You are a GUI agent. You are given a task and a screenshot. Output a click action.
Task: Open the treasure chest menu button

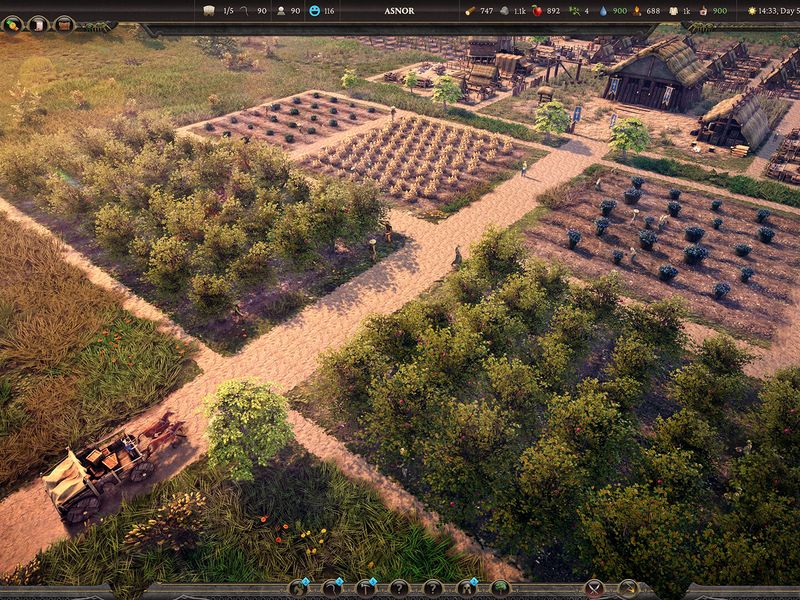click(64, 24)
